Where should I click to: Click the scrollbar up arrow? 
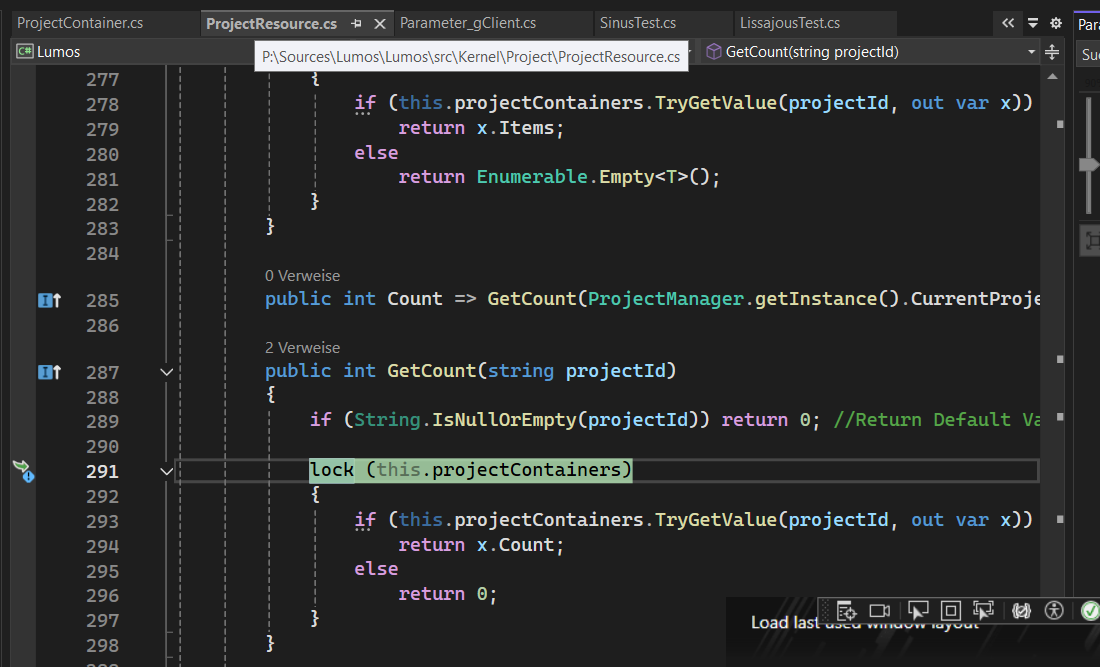click(x=1052, y=76)
